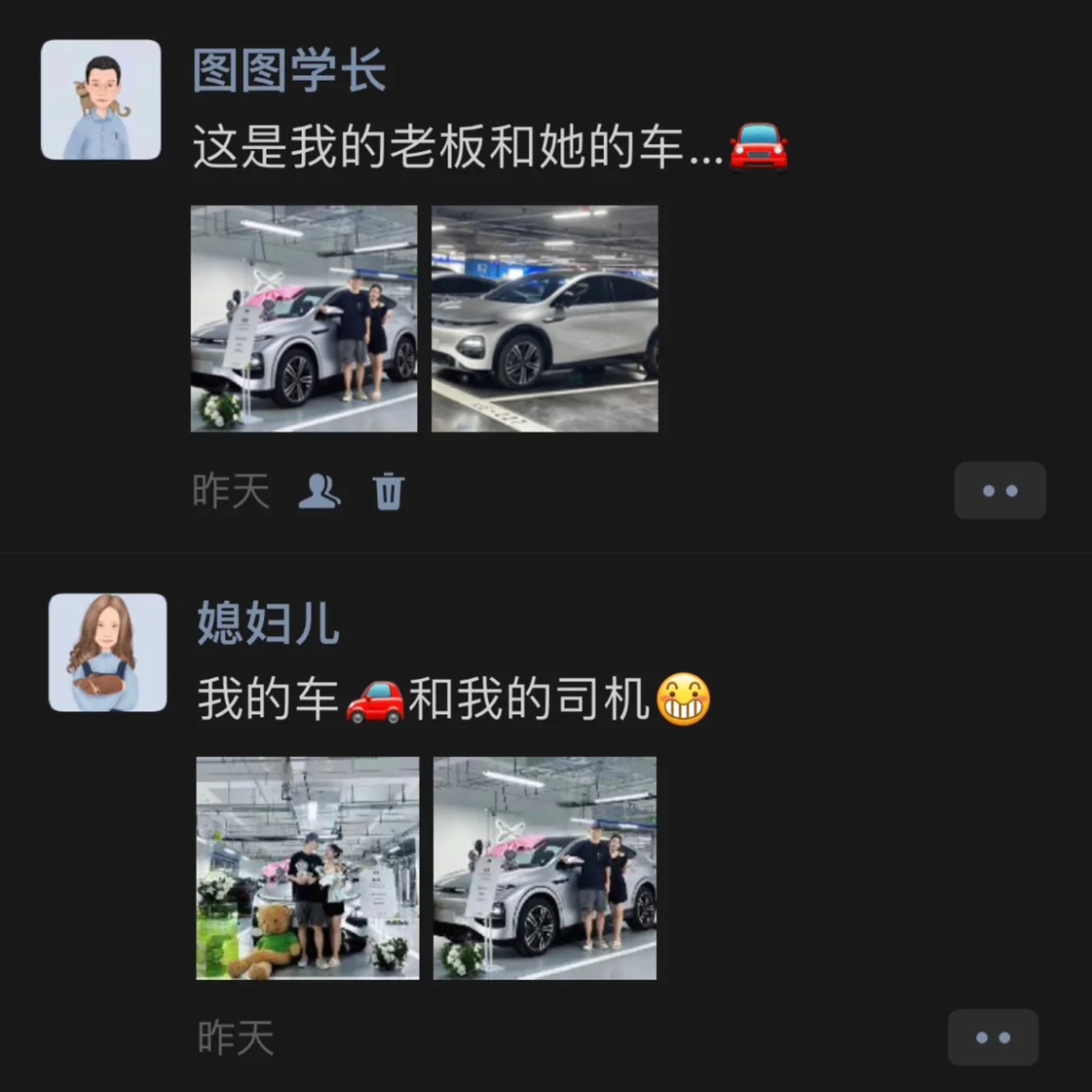Image resolution: width=1092 pixels, height=1092 pixels.
Task: Visit the 媳妇儿 profile name link
Action: (x=268, y=622)
